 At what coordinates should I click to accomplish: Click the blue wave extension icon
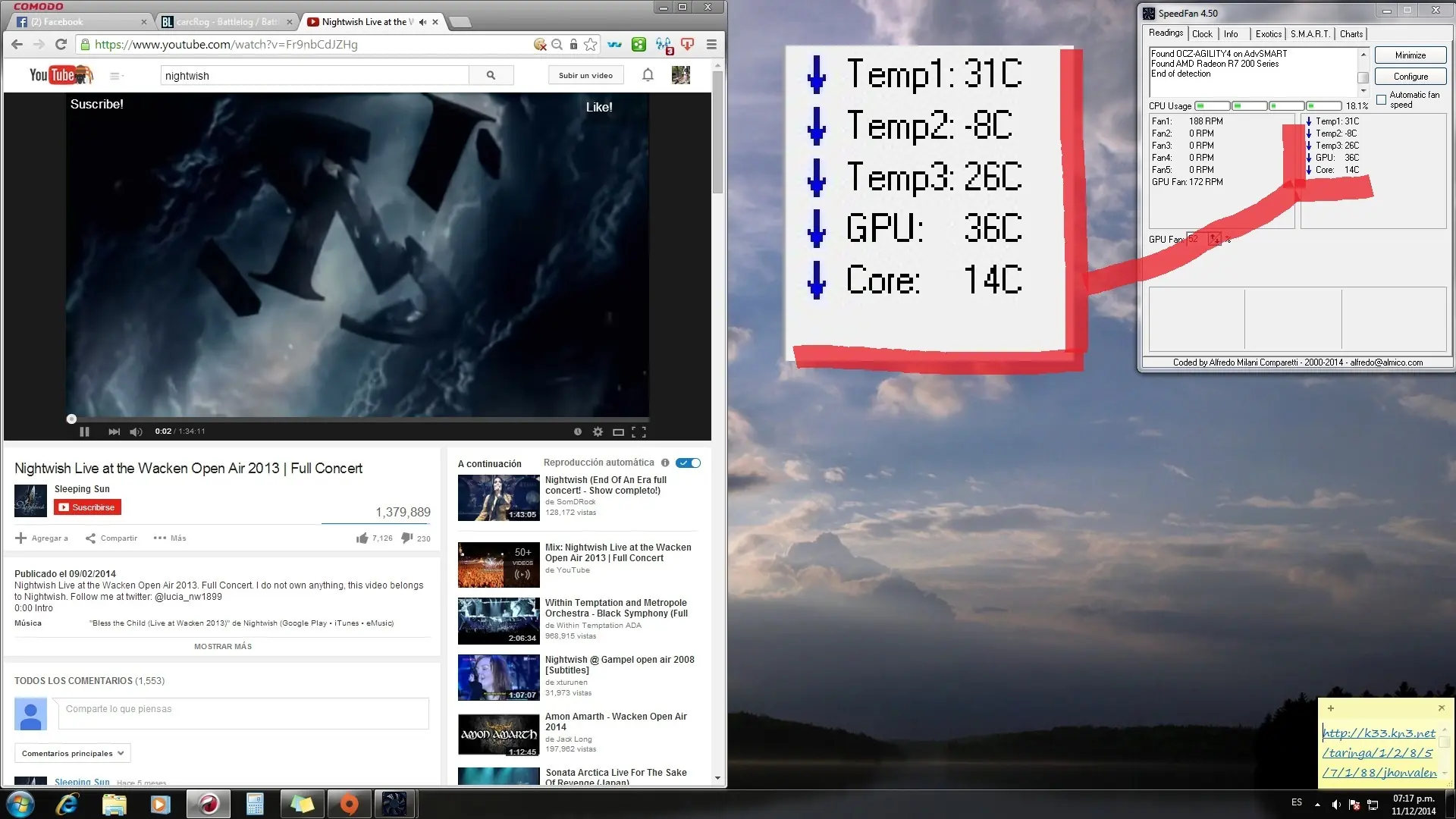(615, 45)
